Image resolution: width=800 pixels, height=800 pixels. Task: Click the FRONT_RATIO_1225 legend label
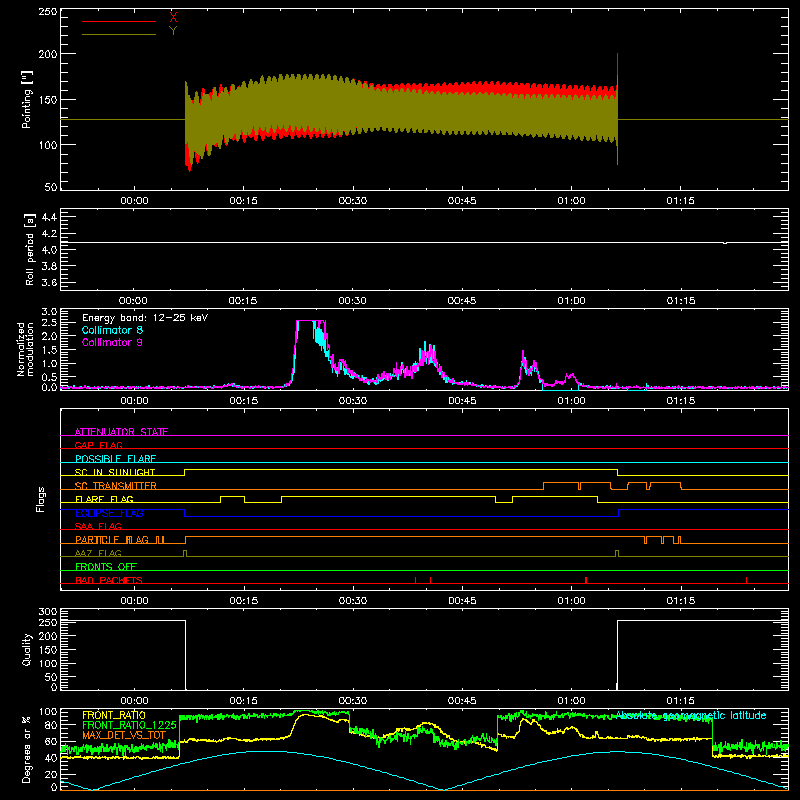(130, 725)
